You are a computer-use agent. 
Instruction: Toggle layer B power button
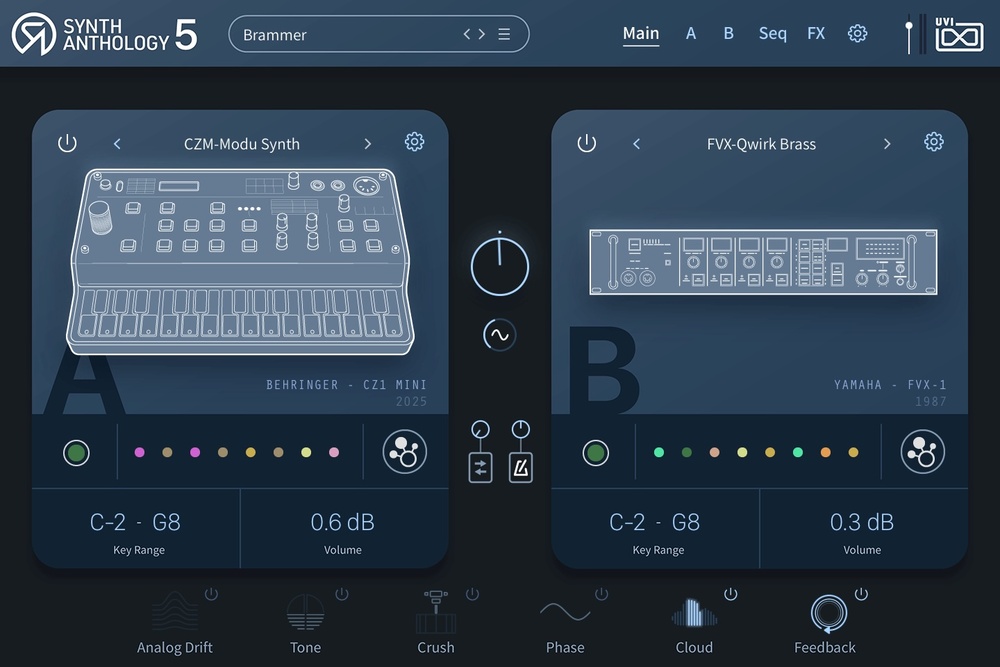tap(587, 143)
